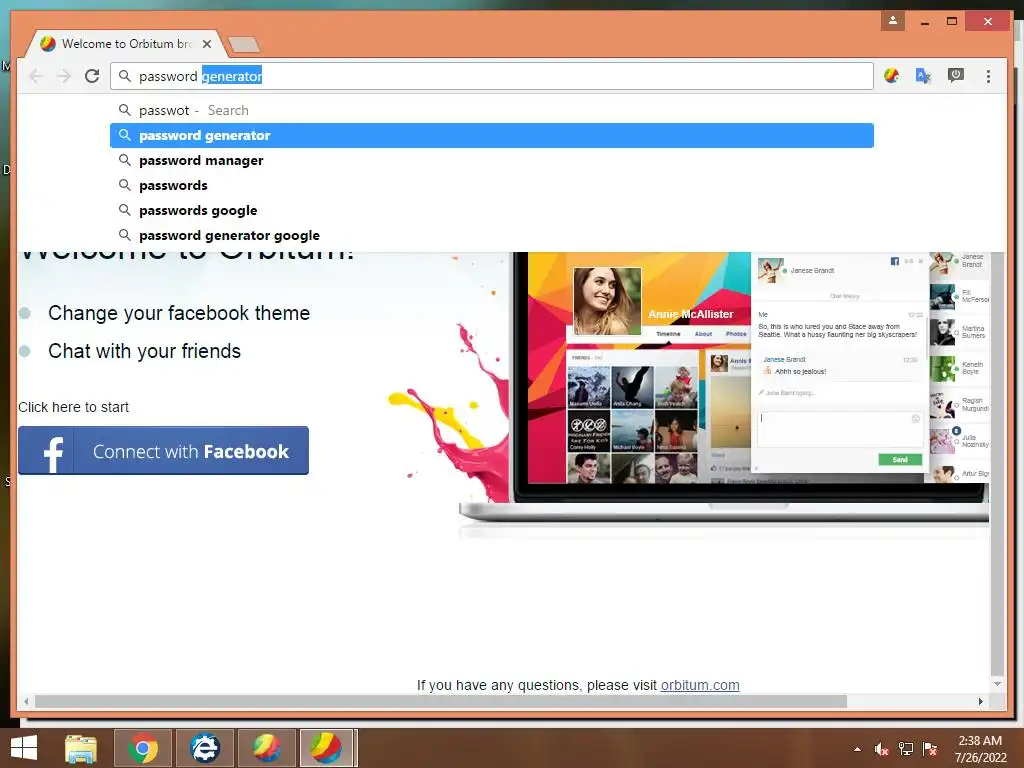The width and height of the screenshot is (1024, 768).
Task: Choose the 'passwot - Search' suggestion
Action: tap(492, 110)
